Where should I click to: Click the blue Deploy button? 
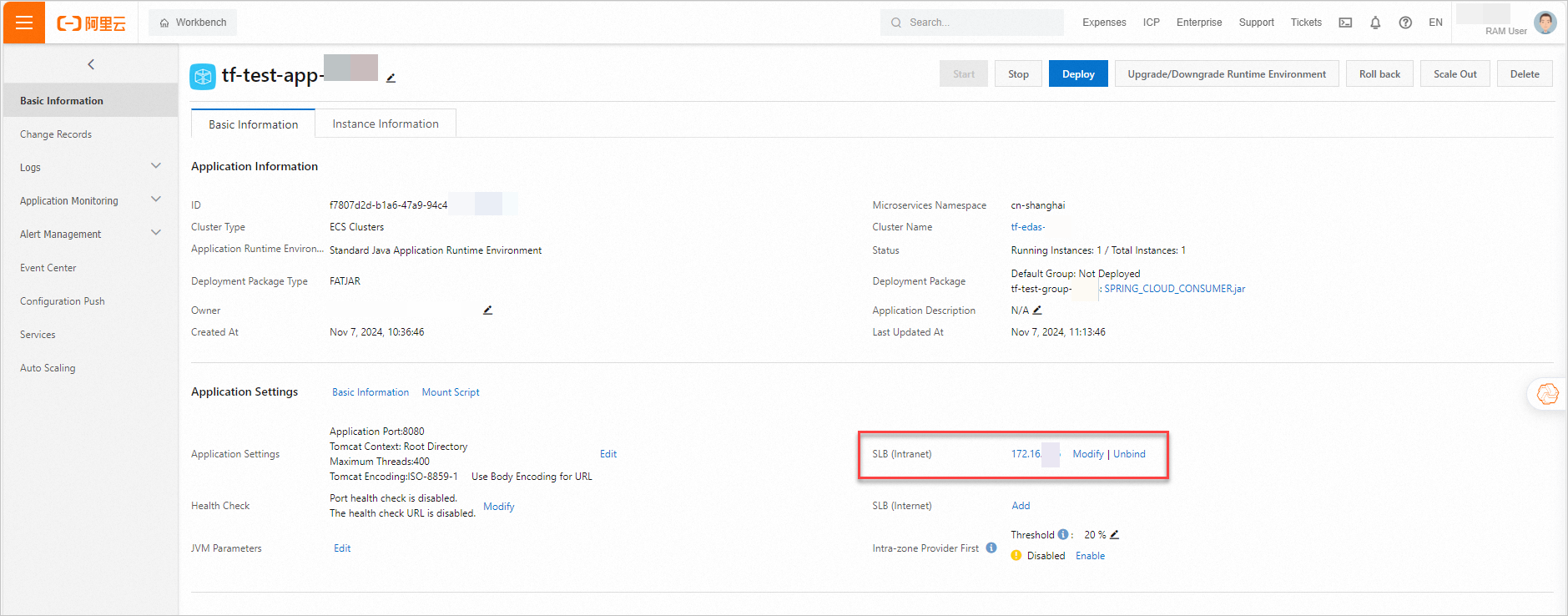pos(1078,73)
